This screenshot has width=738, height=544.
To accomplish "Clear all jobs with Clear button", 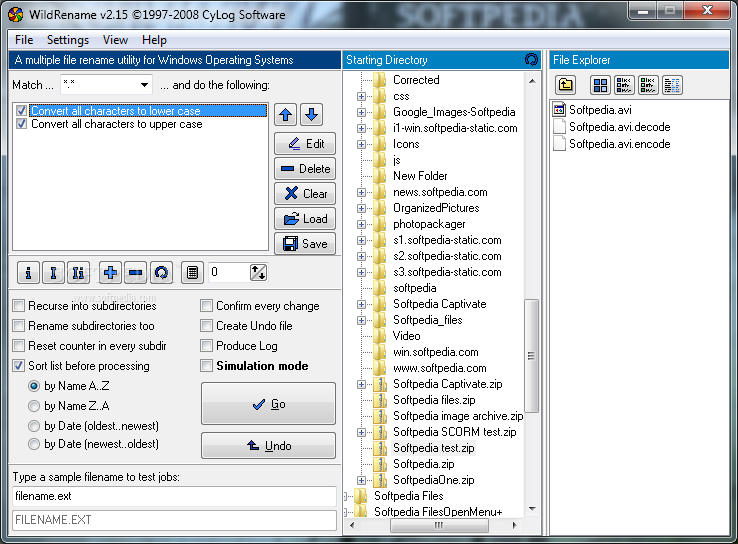I will pos(305,193).
